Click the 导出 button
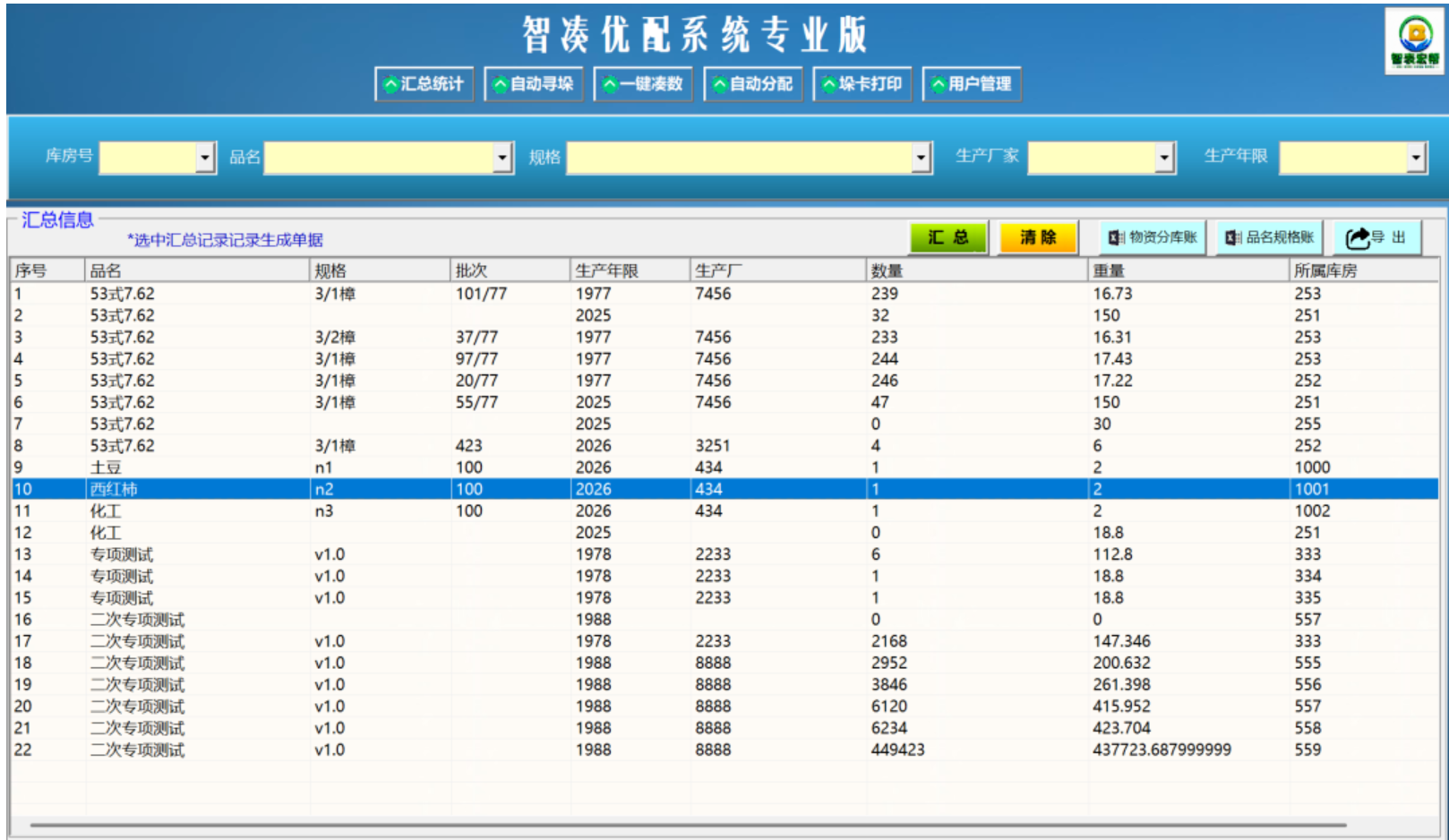The image size is (1449, 840). pyautogui.click(x=1377, y=237)
